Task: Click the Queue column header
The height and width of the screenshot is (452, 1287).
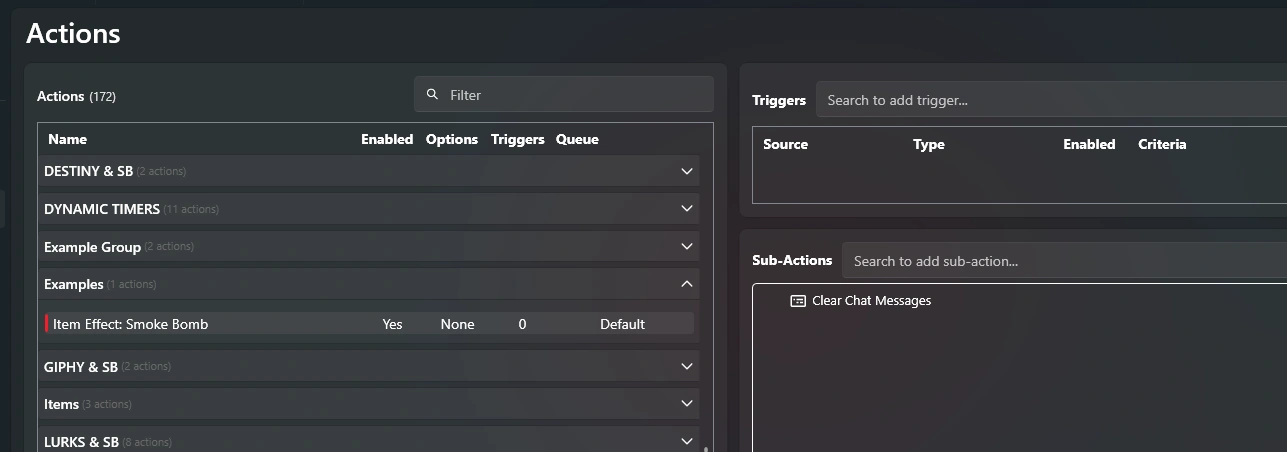Action: tap(577, 139)
